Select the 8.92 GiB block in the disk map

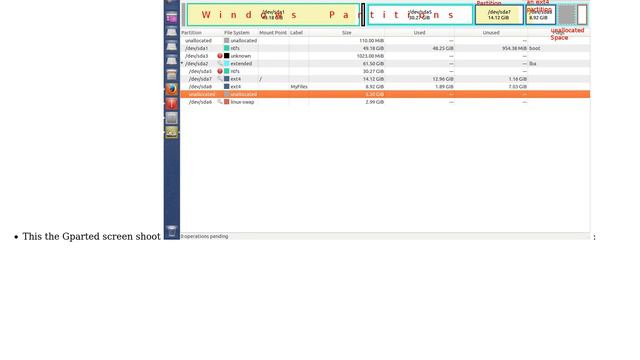541,15
